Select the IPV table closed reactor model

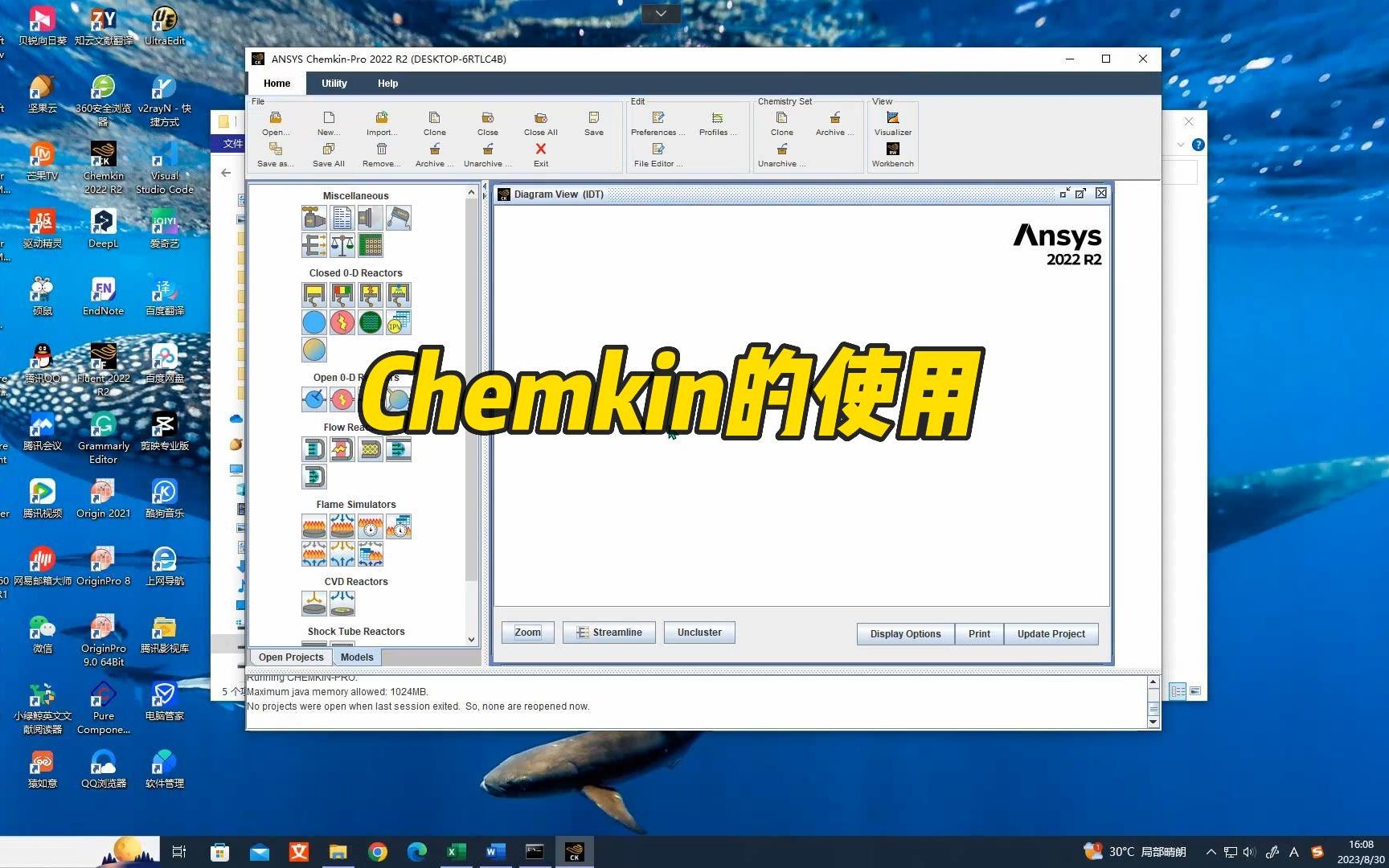coord(399,322)
